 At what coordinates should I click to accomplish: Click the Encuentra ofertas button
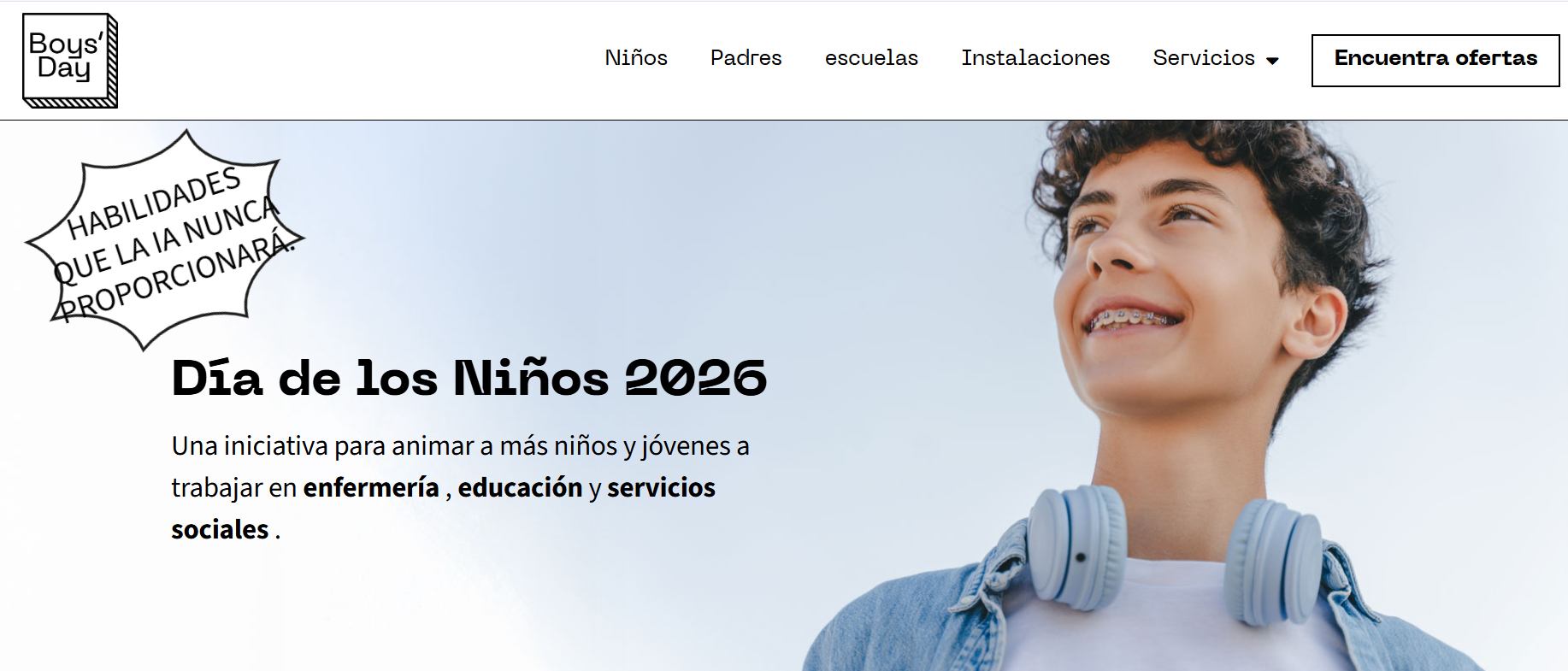[1435, 61]
